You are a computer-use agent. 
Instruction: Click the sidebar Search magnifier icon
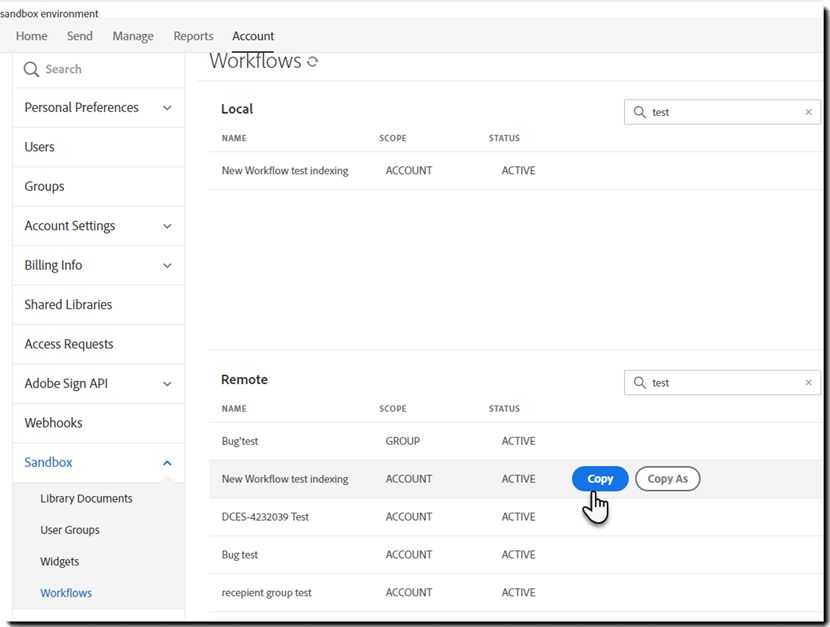pos(31,69)
